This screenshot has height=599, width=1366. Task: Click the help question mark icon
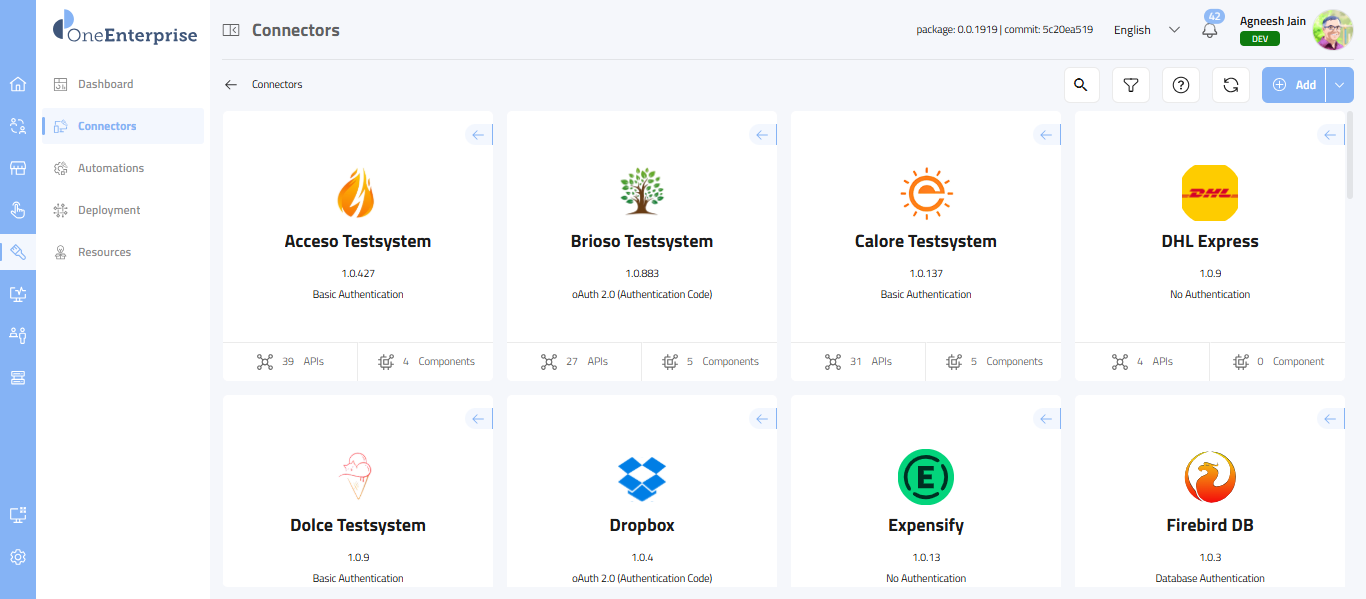tap(1180, 85)
